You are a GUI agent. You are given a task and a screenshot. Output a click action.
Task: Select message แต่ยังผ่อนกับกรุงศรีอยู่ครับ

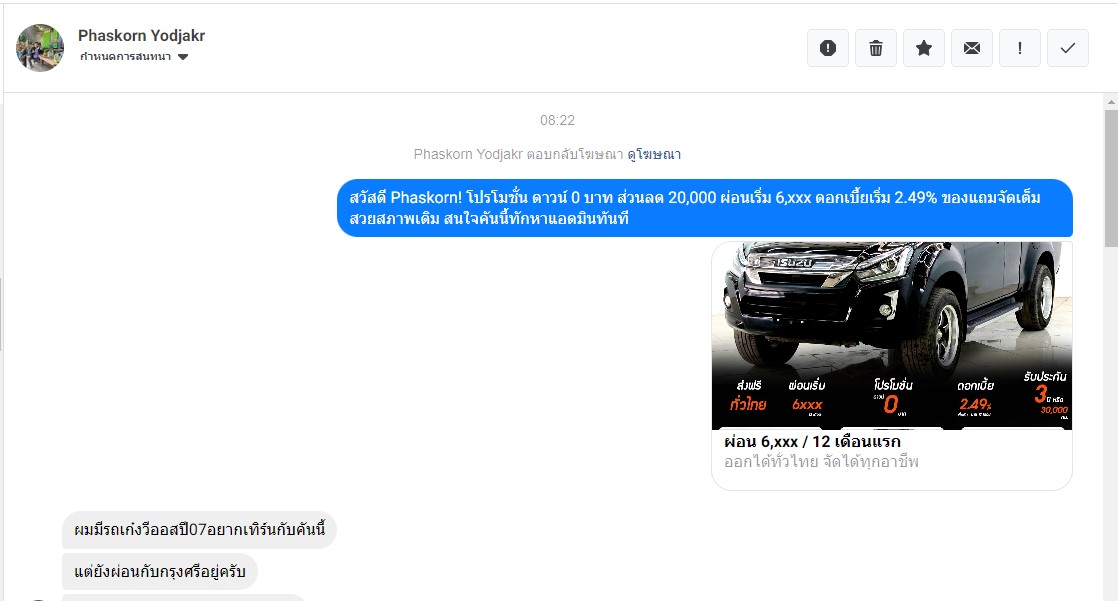pyautogui.click(x=160, y=572)
